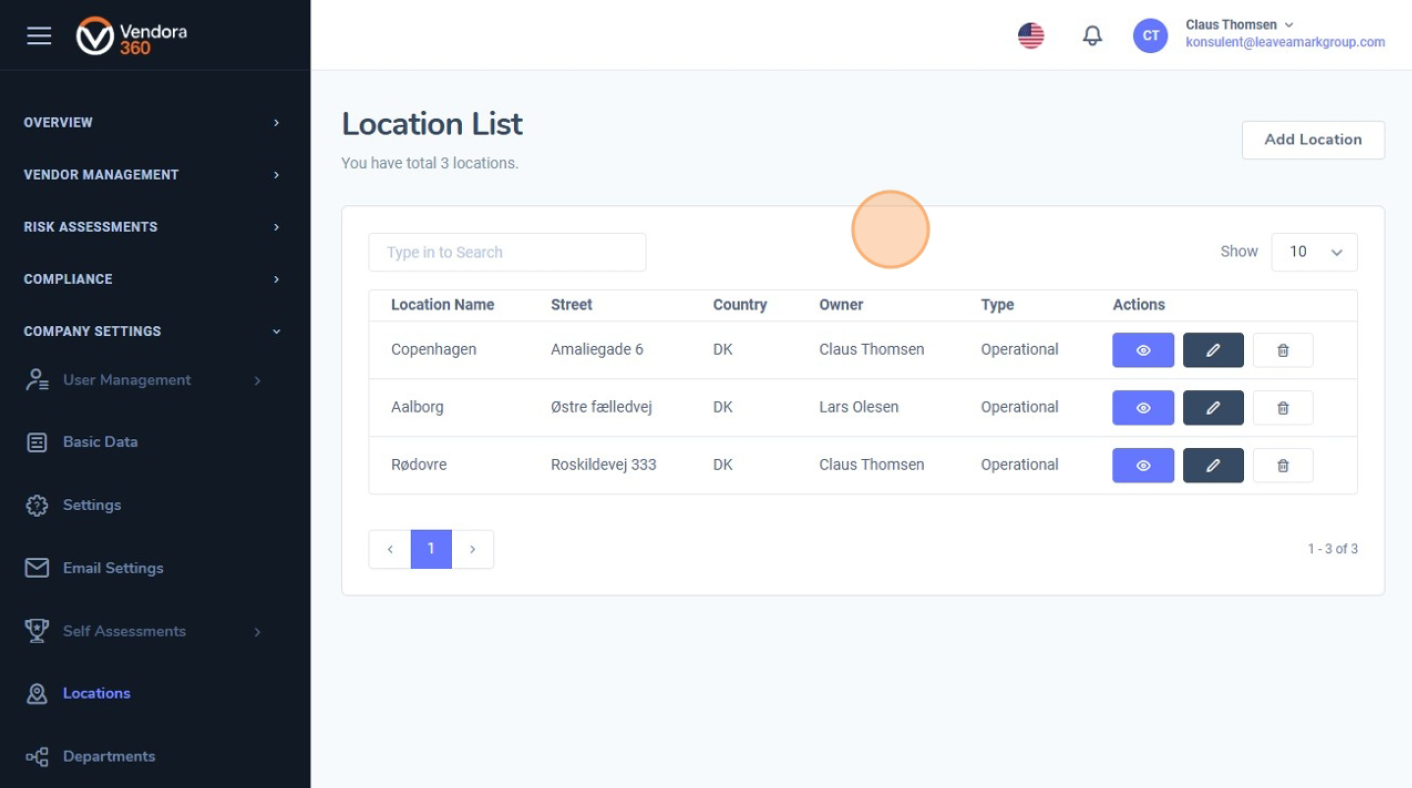This screenshot has height=788, width=1412.
Task: Click the US flag language icon
Action: pos(1031,36)
